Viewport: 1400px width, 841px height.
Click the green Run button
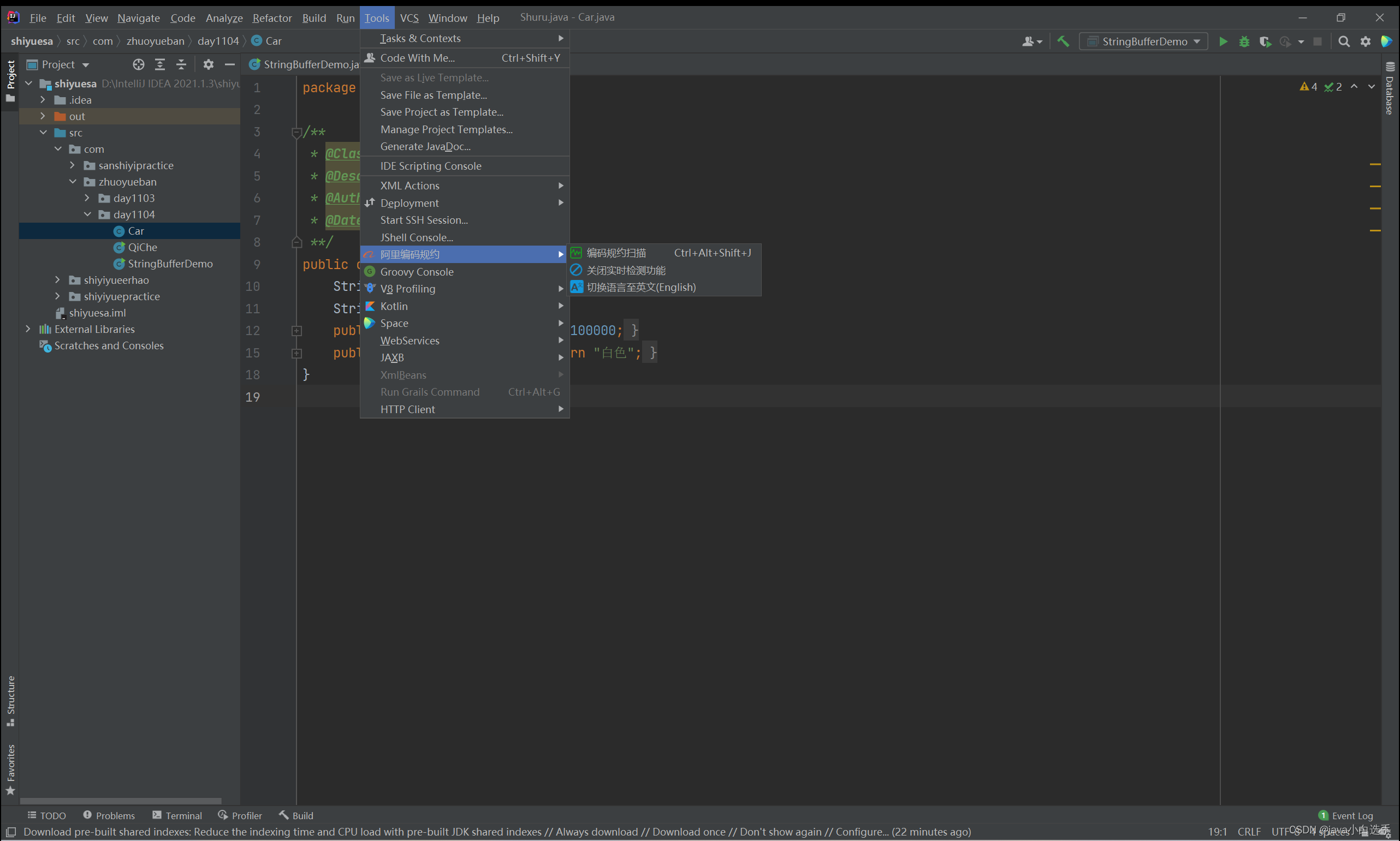click(x=1223, y=41)
